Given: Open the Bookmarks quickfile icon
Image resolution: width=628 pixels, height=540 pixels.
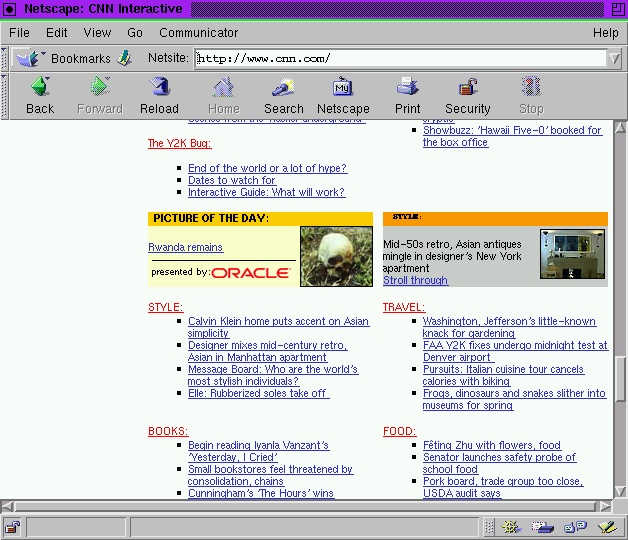Looking at the screenshot, I should [31, 58].
